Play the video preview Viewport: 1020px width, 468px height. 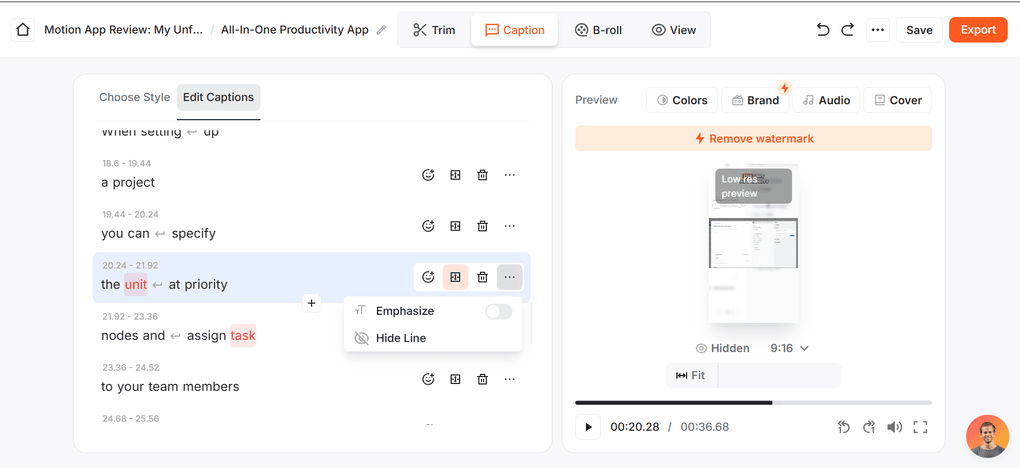point(588,427)
